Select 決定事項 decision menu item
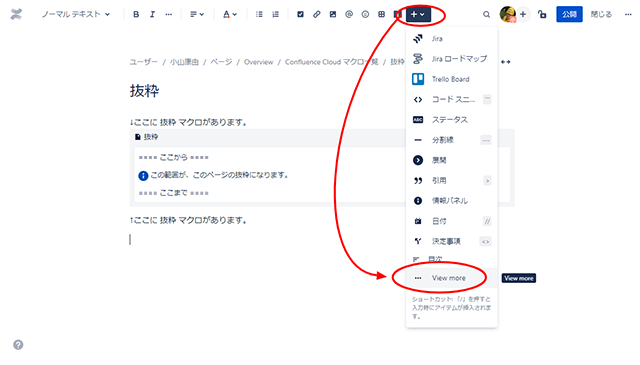The height and width of the screenshot is (365, 640). pos(452,241)
